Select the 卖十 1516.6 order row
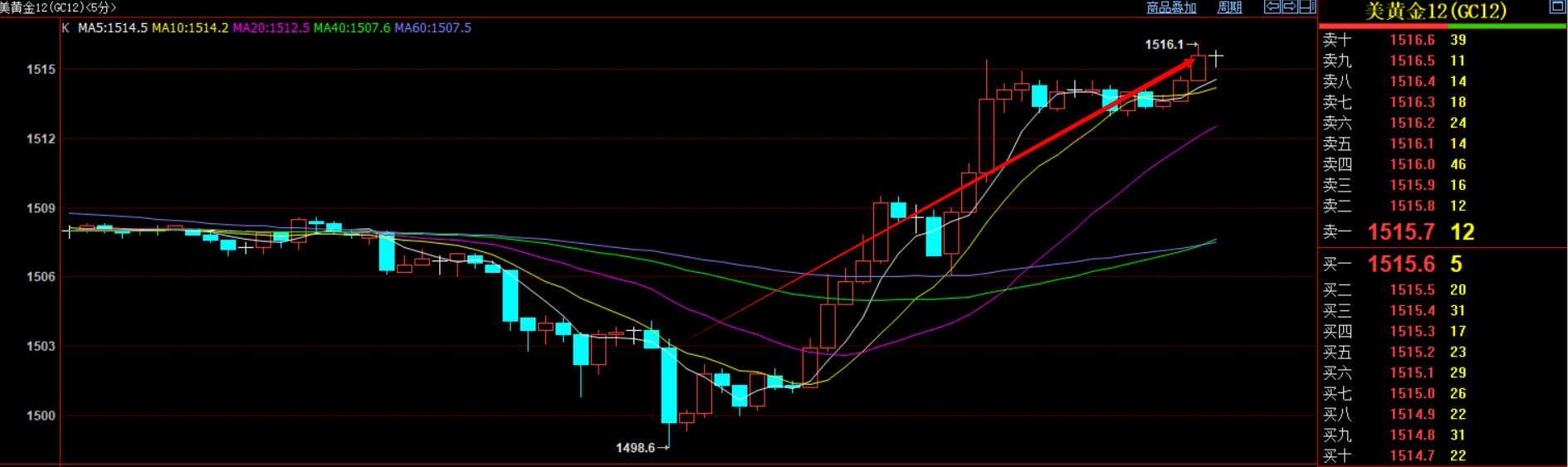 (x=1443, y=40)
